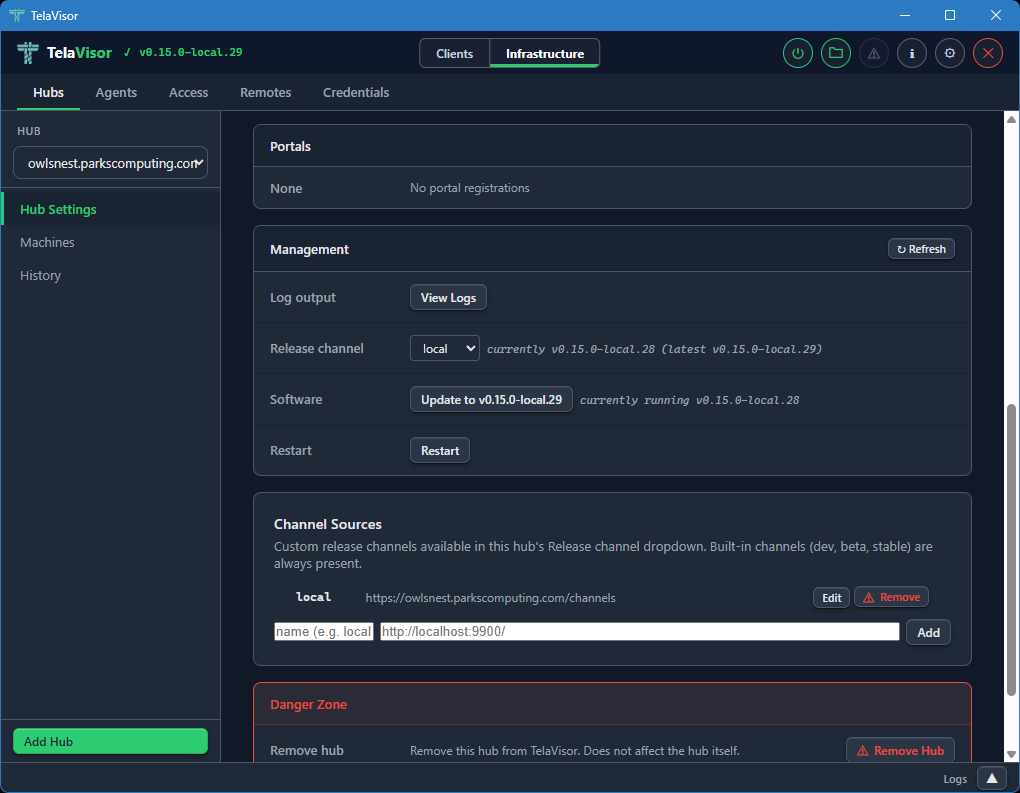Open the Access tab
Image resolution: width=1020 pixels, height=793 pixels.
(188, 92)
